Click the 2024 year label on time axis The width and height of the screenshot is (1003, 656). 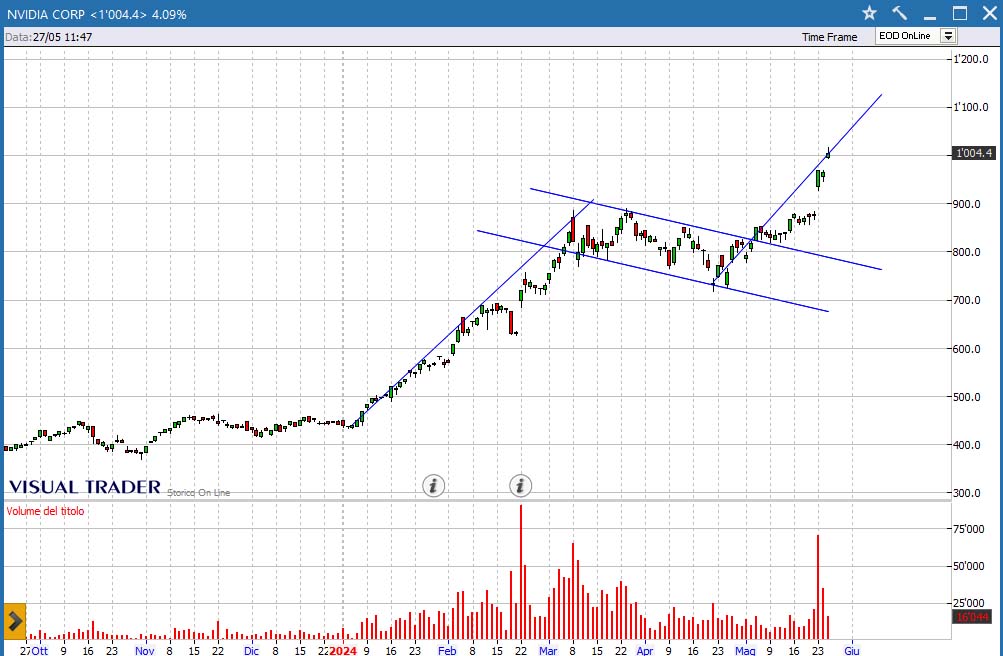point(343,650)
